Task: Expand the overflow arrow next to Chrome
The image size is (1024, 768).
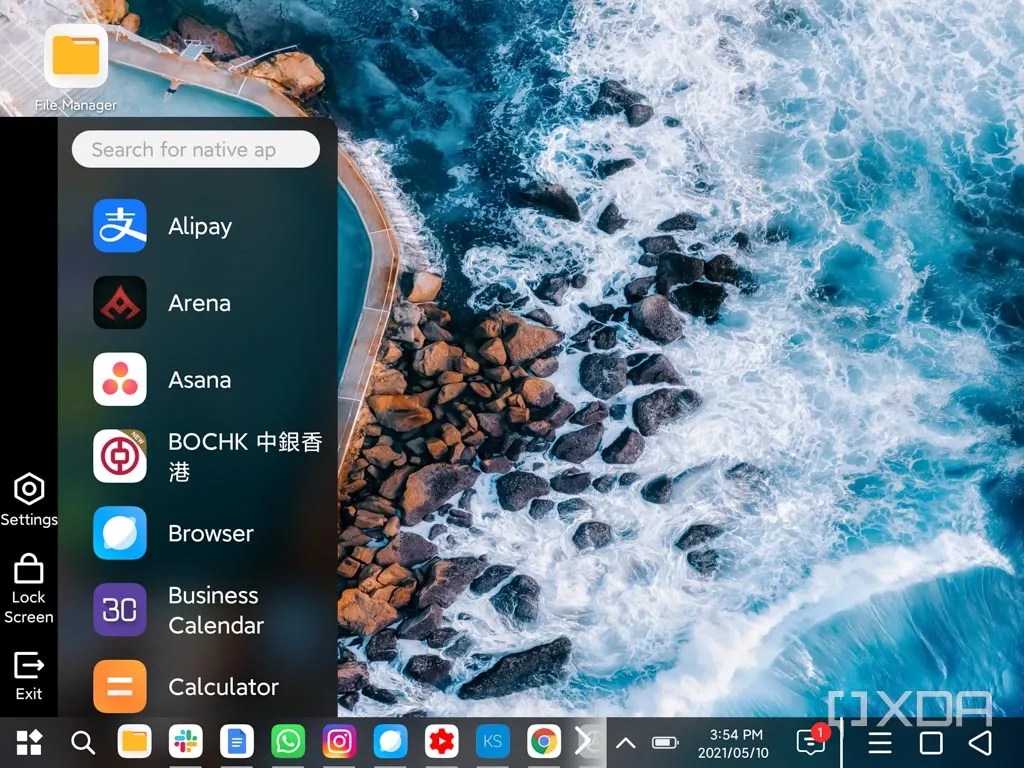Action: tap(585, 742)
